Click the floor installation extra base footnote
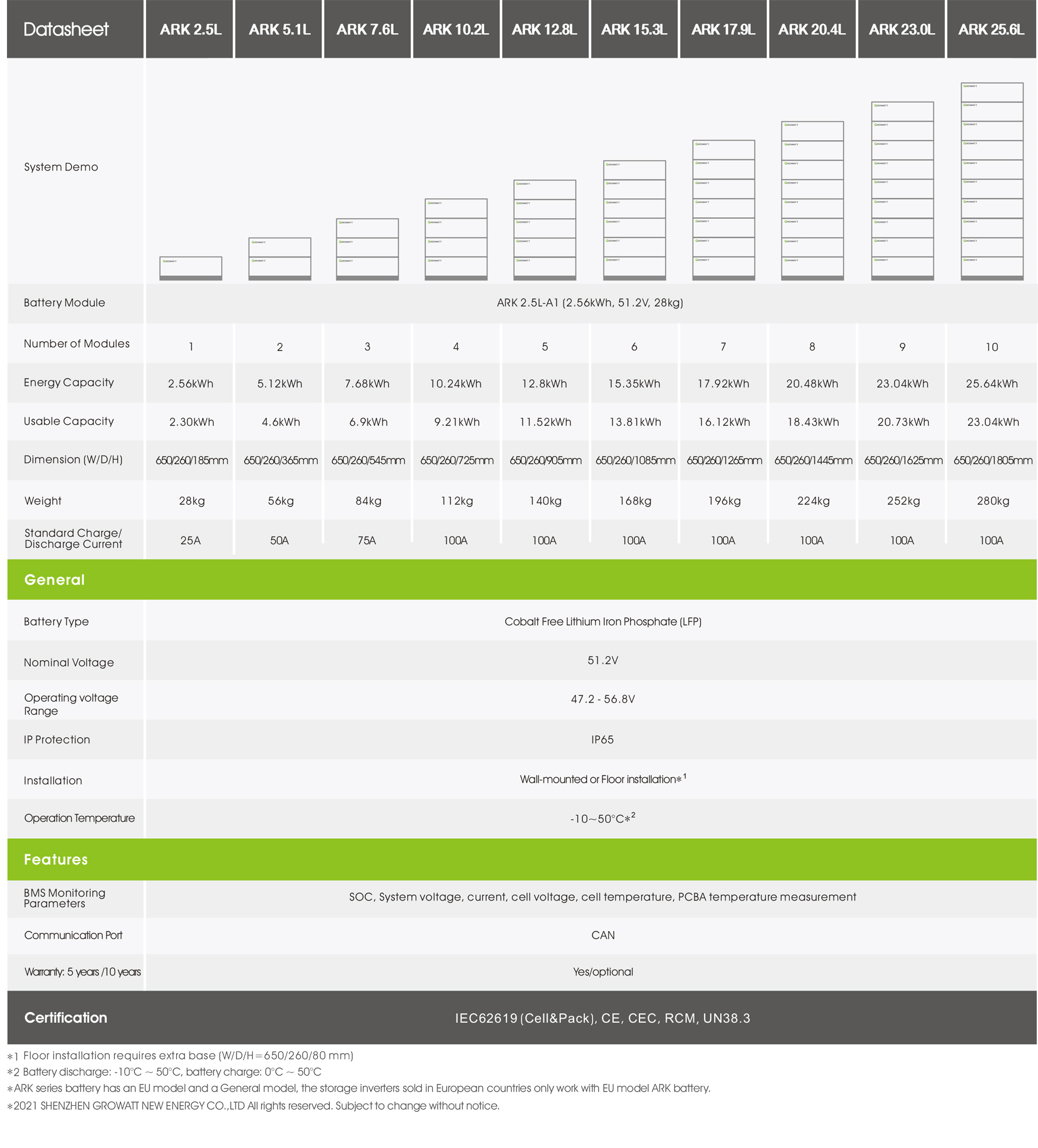Image resolution: width=1038 pixels, height=1148 pixels. (x=180, y=1056)
